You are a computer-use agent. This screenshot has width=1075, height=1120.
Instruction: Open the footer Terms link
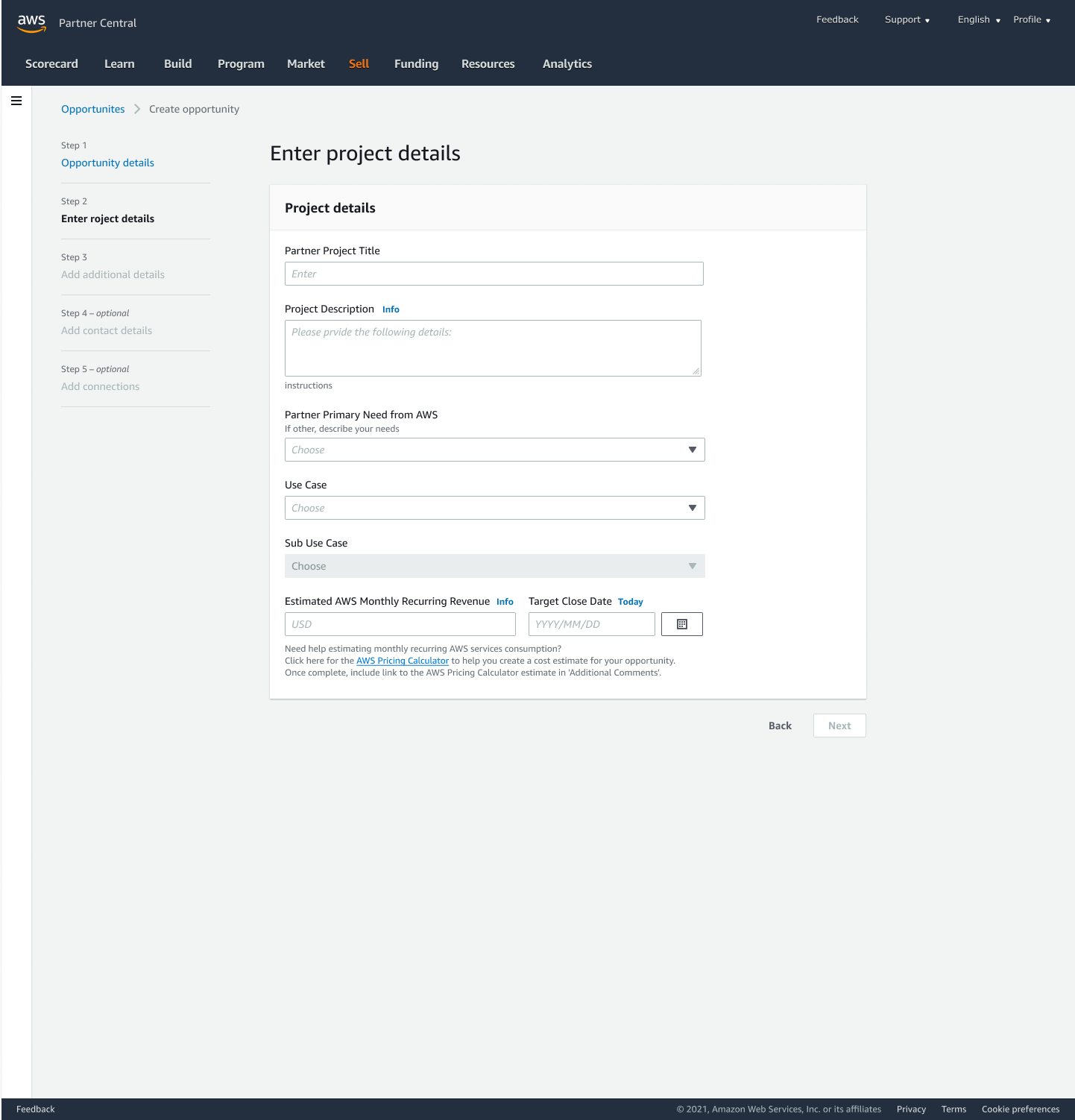tap(953, 1109)
